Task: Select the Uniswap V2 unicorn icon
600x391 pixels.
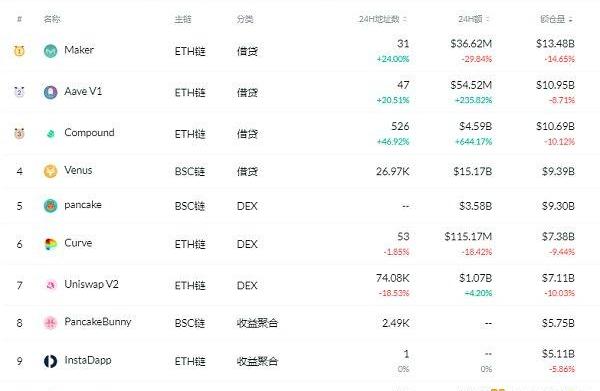Action: [51, 285]
